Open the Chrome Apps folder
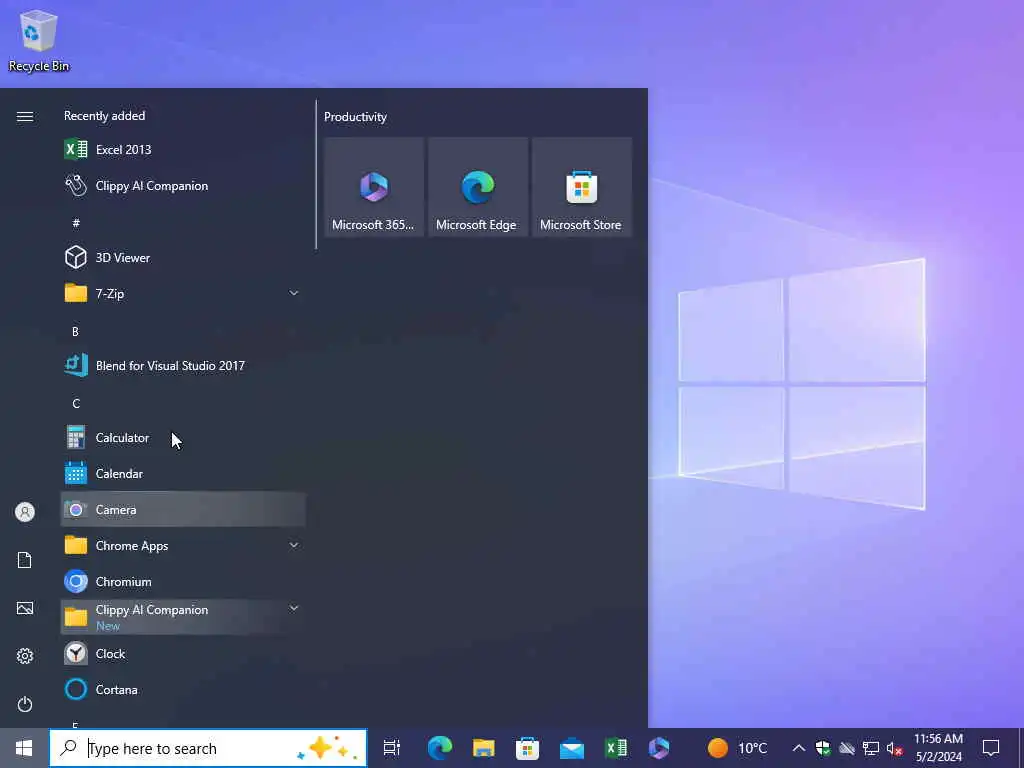The width and height of the screenshot is (1024, 768). (x=183, y=545)
